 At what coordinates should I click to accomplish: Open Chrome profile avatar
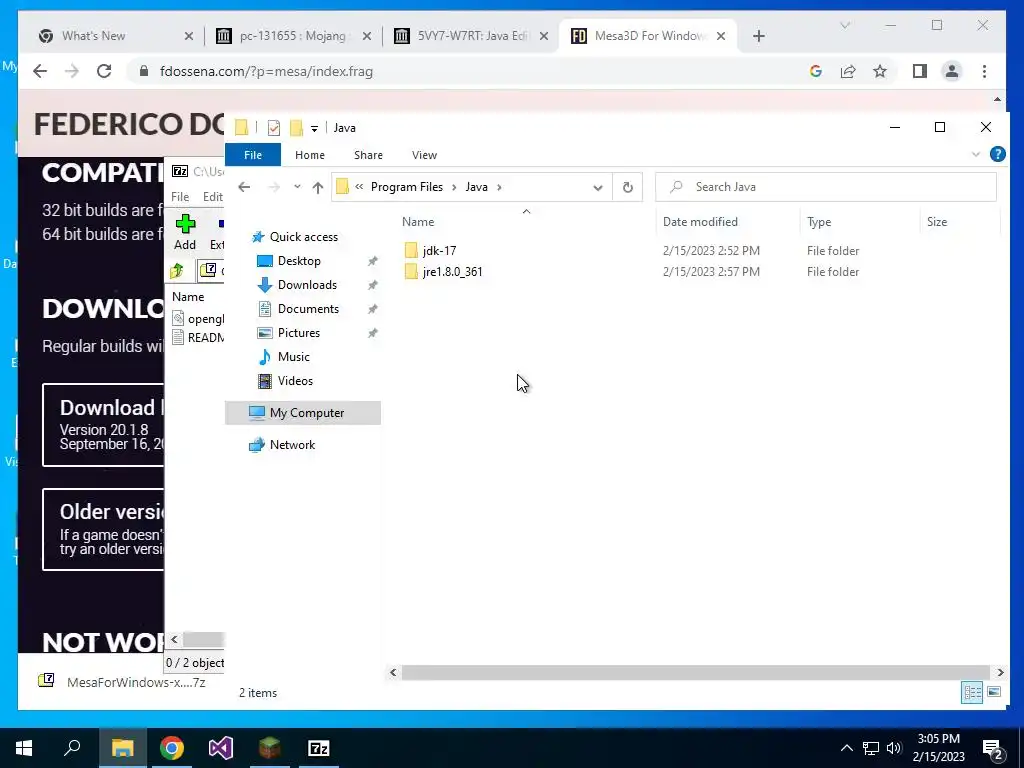tap(952, 71)
